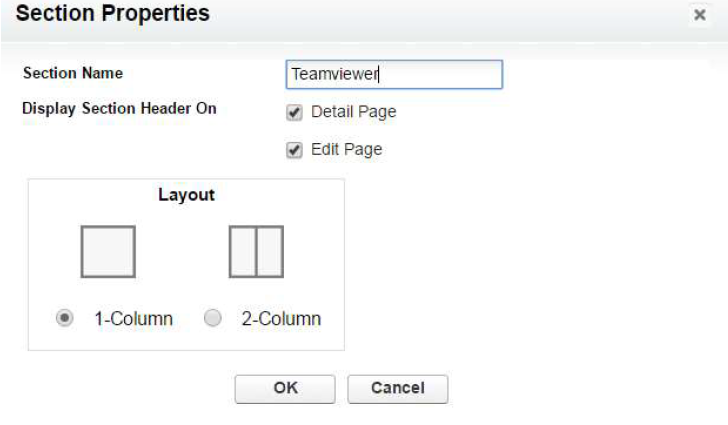
Task: Choose the 1-Column radio button
Action: (x=65, y=318)
